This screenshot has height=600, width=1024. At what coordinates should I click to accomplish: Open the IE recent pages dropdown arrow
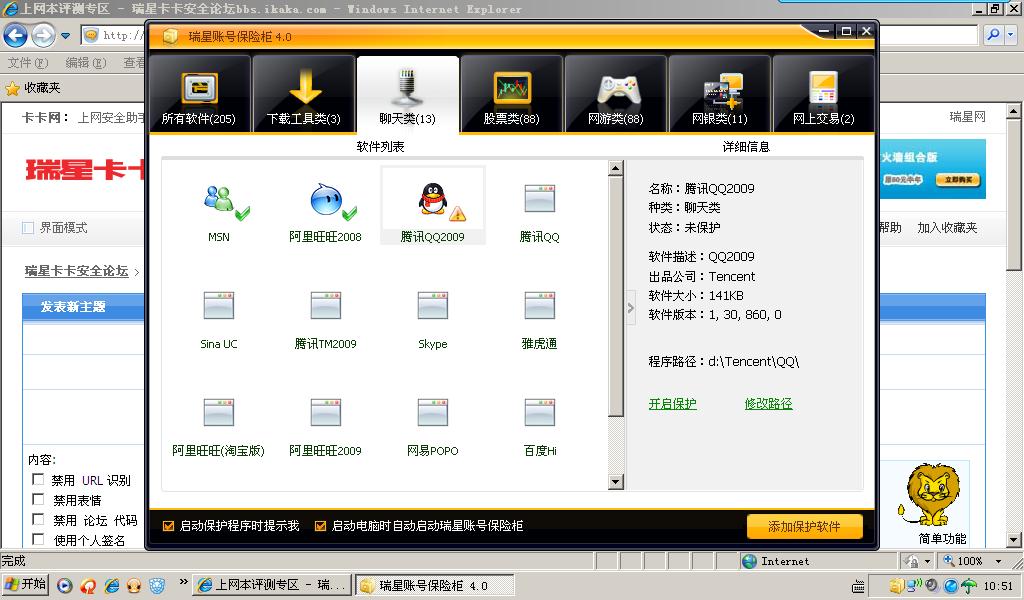pyautogui.click(x=65, y=36)
